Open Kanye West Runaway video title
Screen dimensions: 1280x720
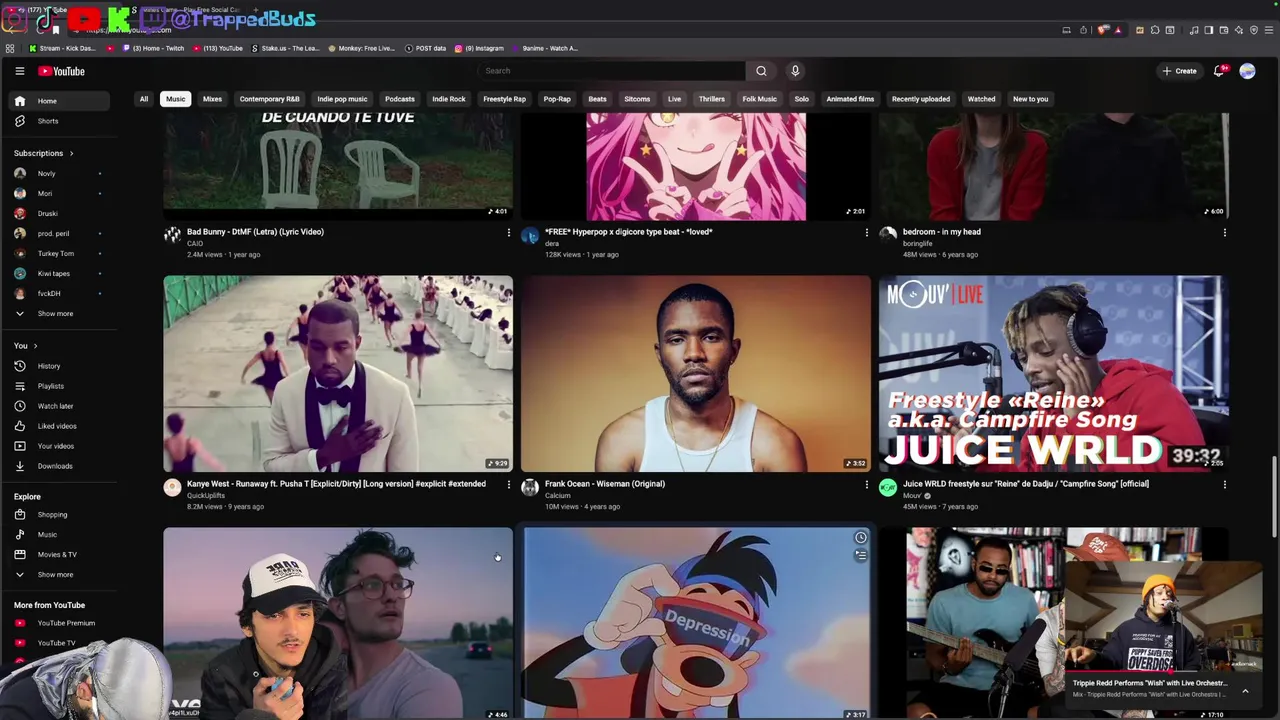tap(336, 484)
